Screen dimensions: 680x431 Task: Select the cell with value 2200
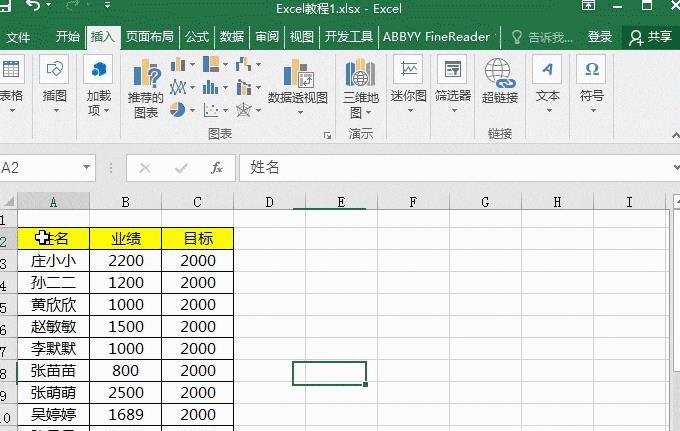pos(125,260)
